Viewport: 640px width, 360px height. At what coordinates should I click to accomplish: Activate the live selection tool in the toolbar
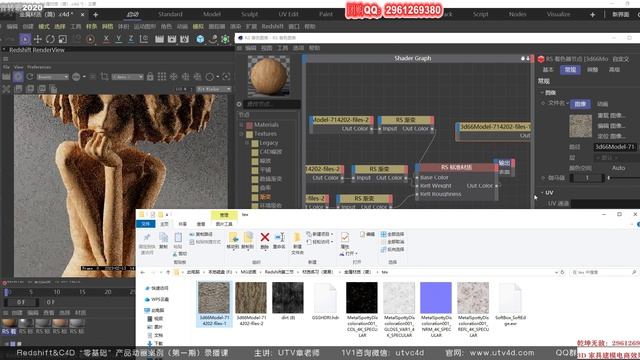point(25,39)
